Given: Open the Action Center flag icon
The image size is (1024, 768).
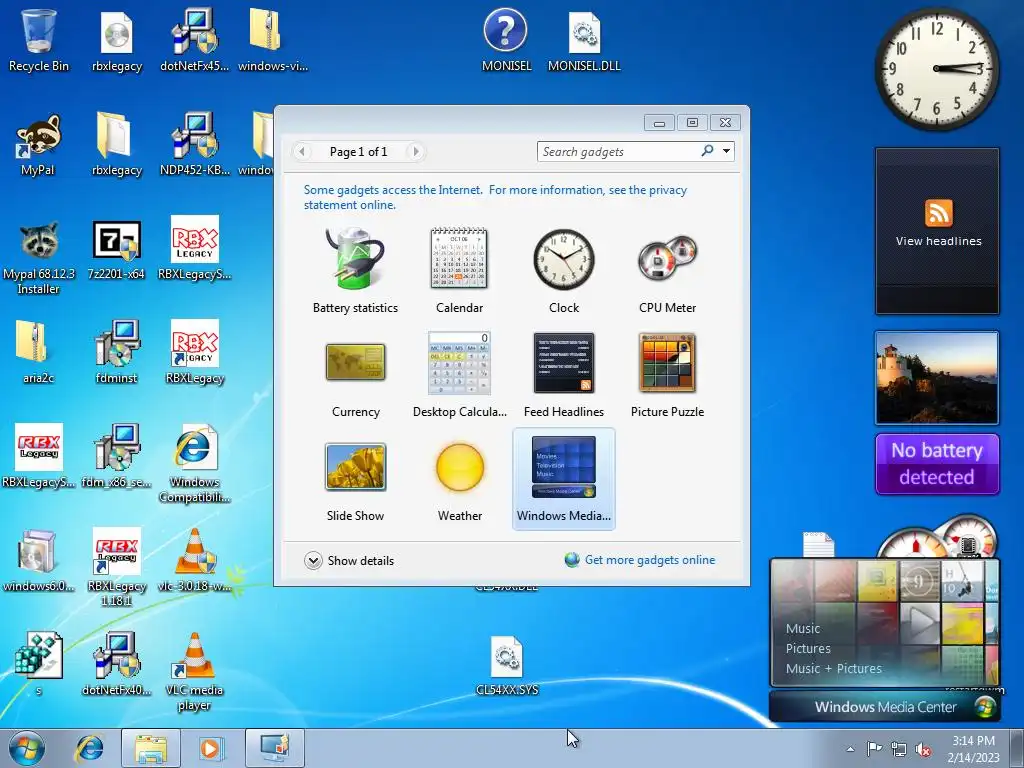Looking at the screenshot, I should coord(874,748).
